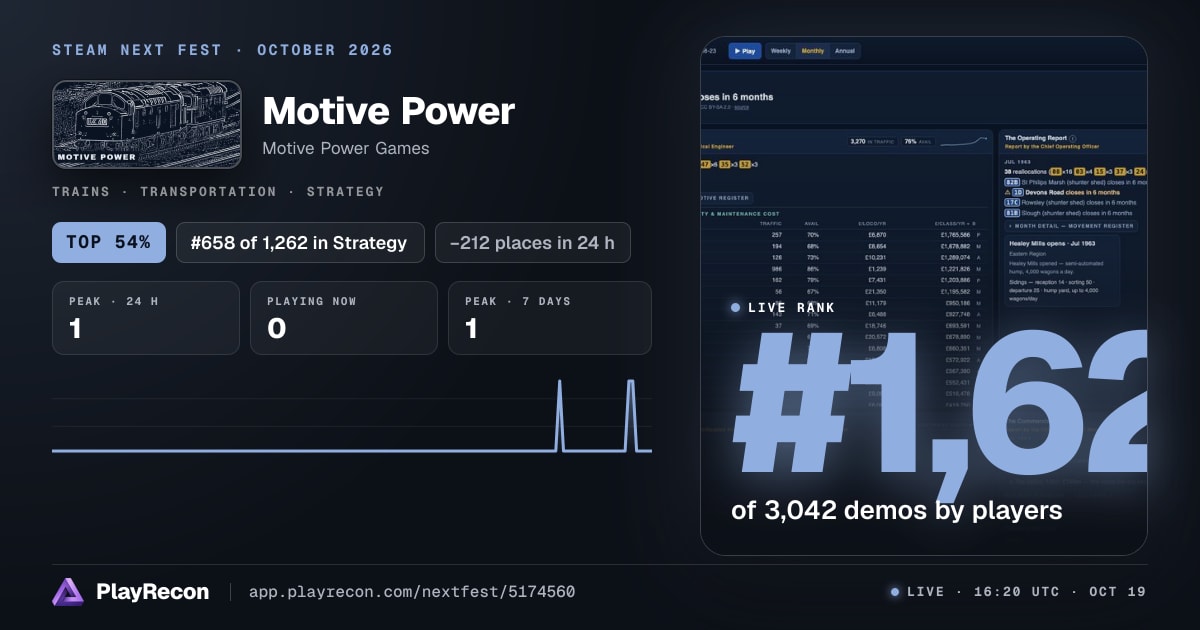
Task: Click the £10,231 table cell
Action: click(876, 258)
